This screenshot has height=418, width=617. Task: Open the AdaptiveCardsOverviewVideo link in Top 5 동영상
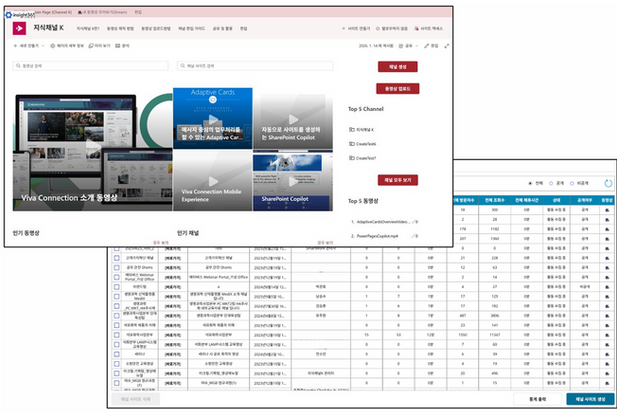click(383, 222)
